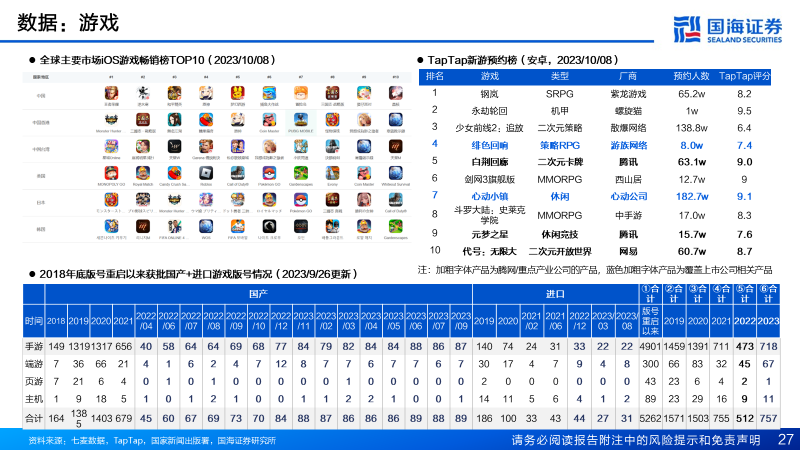
Task: Click the 数据：游戏 slide title
Action: (68, 23)
